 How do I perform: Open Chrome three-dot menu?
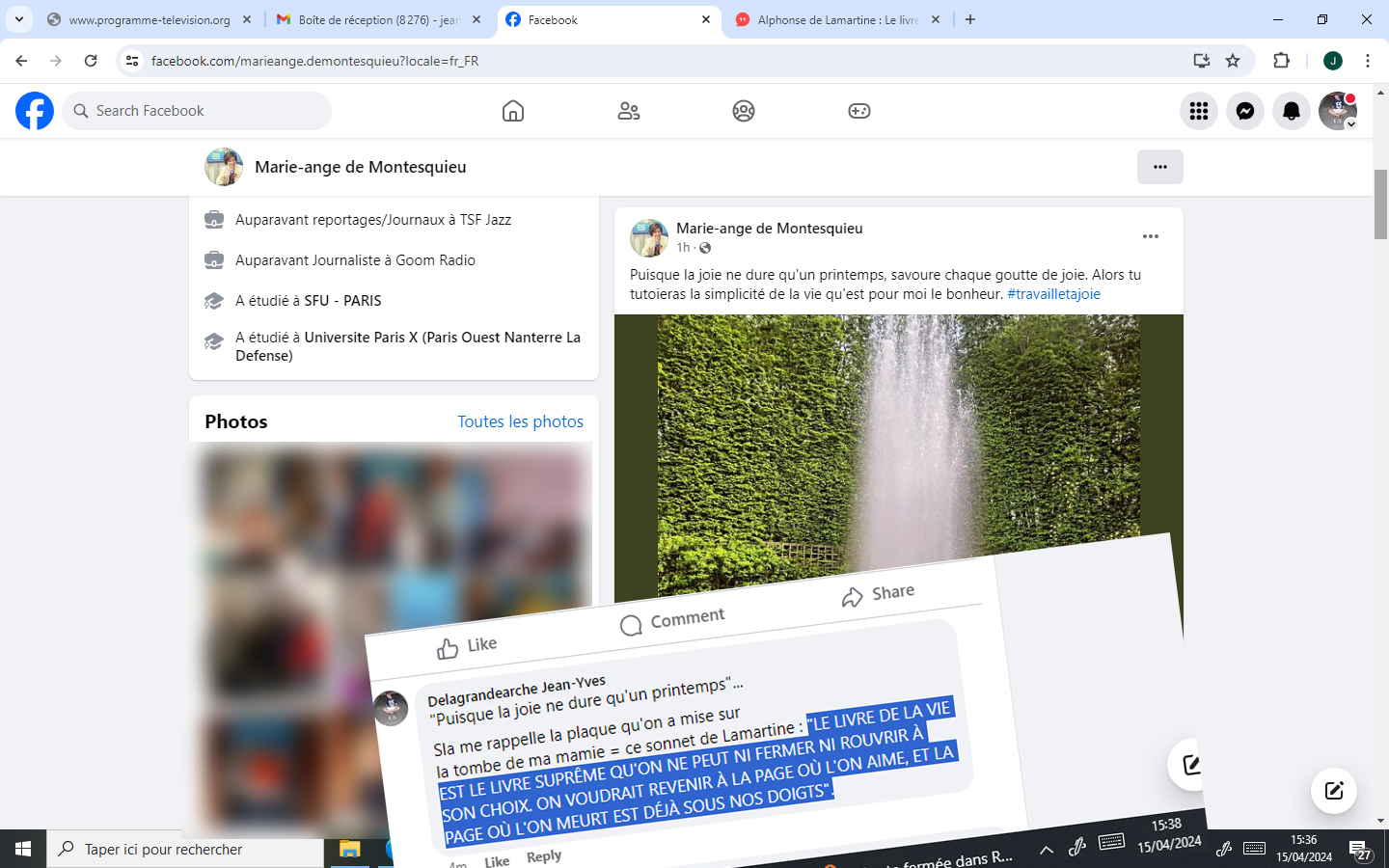pyautogui.click(x=1368, y=61)
